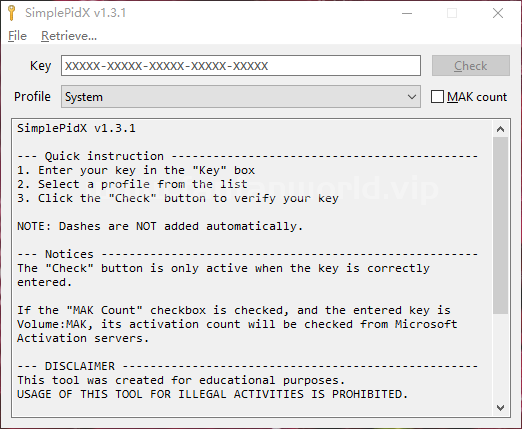This screenshot has width=522, height=429.
Task: Click the Quick instruction heading line
Action: (x=247, y=156)
